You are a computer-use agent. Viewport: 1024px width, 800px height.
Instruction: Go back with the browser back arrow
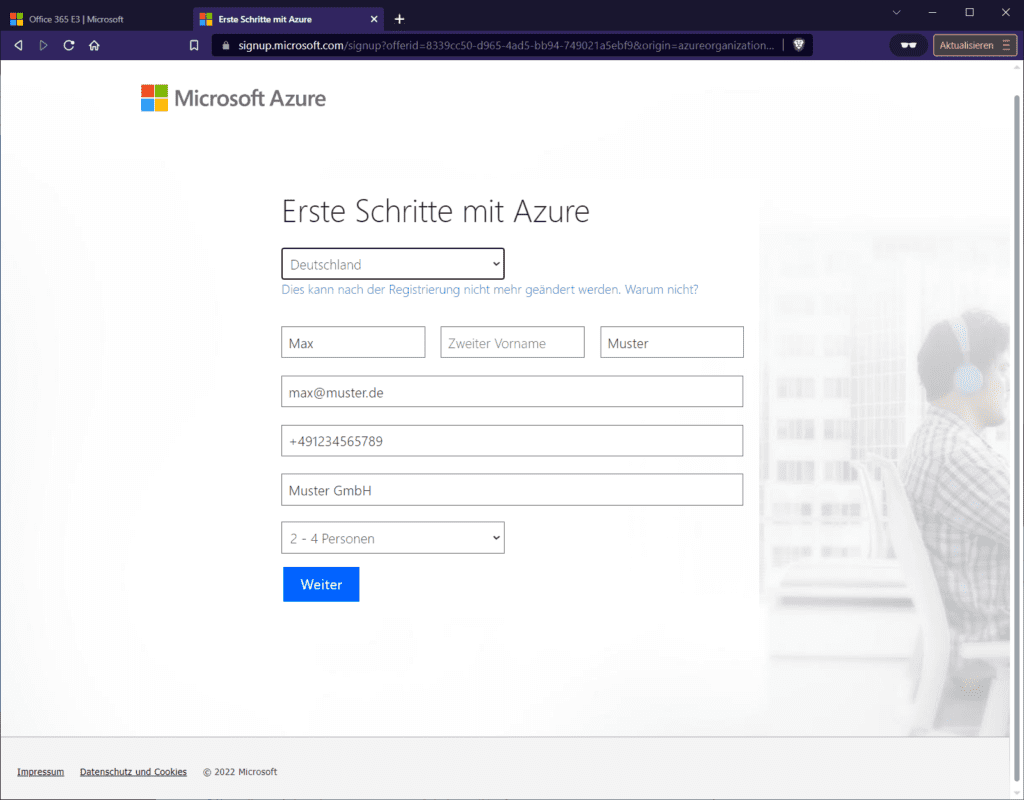click(x=18, y=45)
